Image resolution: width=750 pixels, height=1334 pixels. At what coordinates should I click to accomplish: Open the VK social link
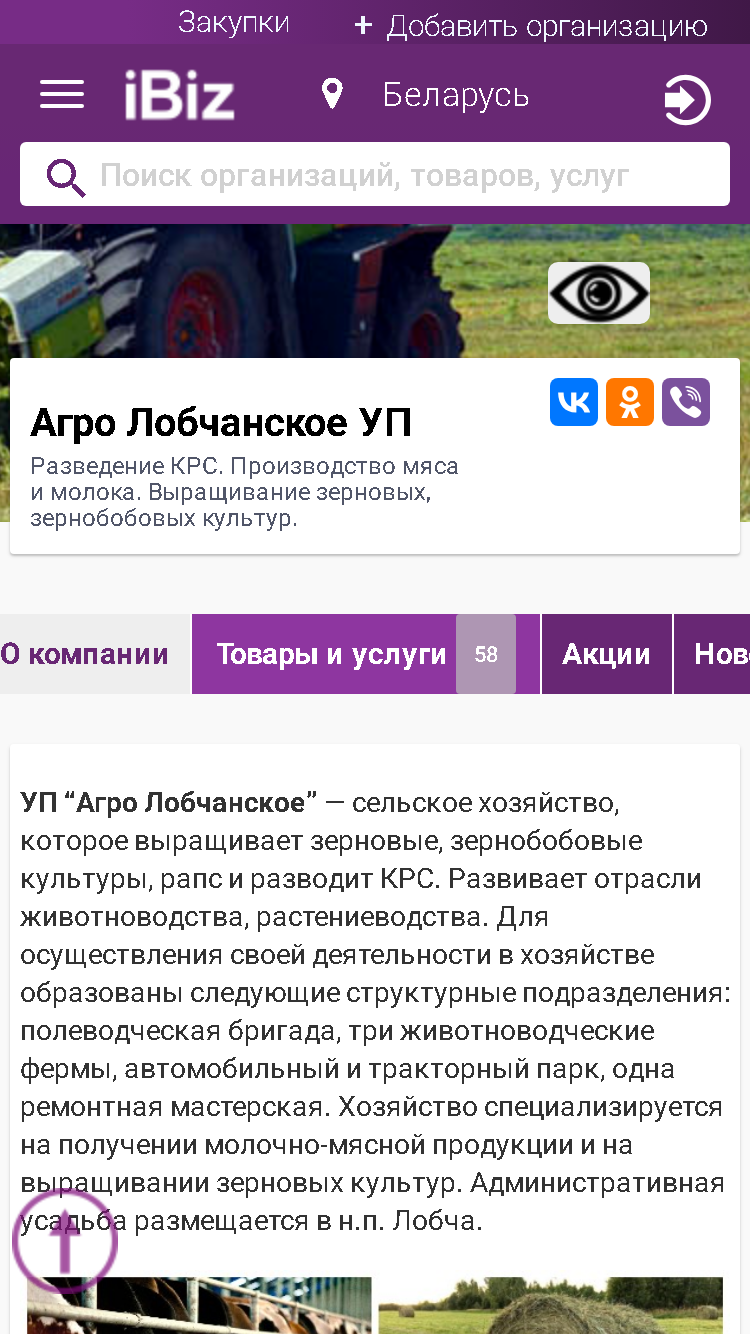tap(574, 402)
